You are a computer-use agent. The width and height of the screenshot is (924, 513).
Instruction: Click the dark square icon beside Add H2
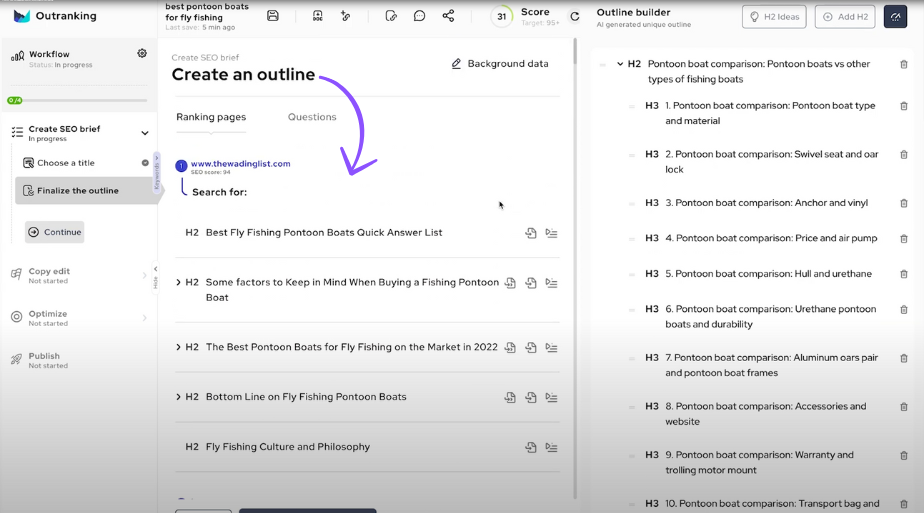[x=895, y=16]
